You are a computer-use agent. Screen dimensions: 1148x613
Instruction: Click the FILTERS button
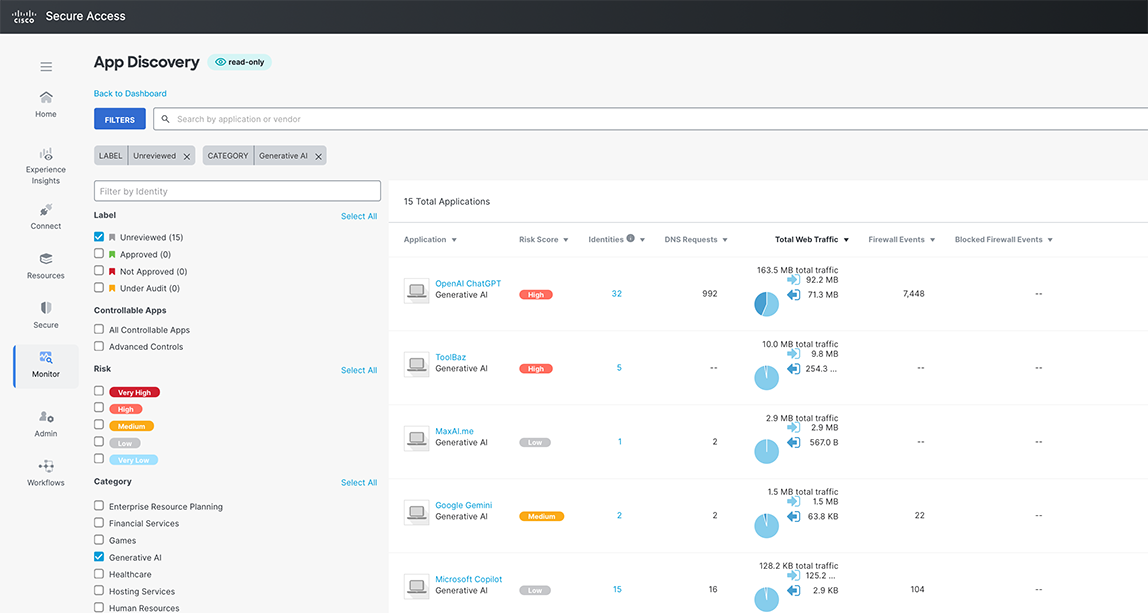click(119, 119)
